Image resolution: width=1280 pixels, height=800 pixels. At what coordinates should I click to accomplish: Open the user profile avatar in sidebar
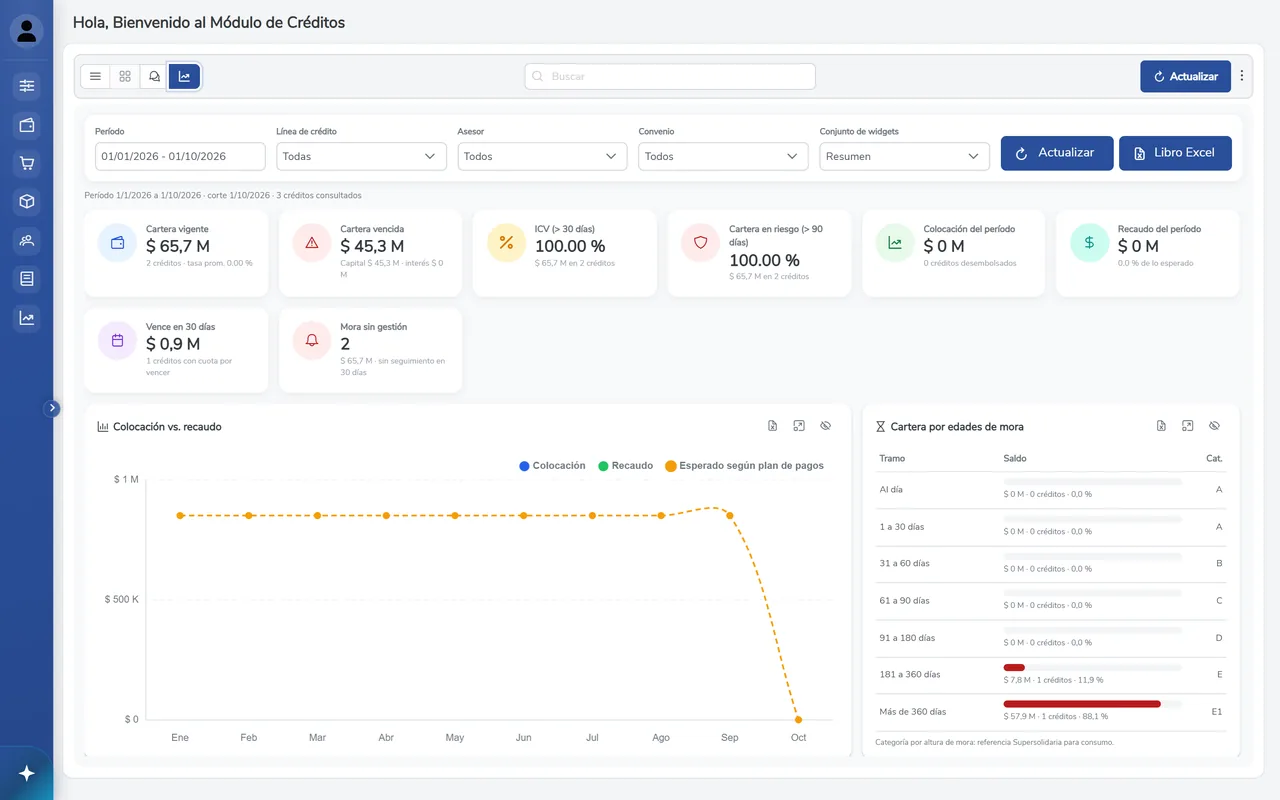coord(27,31)
